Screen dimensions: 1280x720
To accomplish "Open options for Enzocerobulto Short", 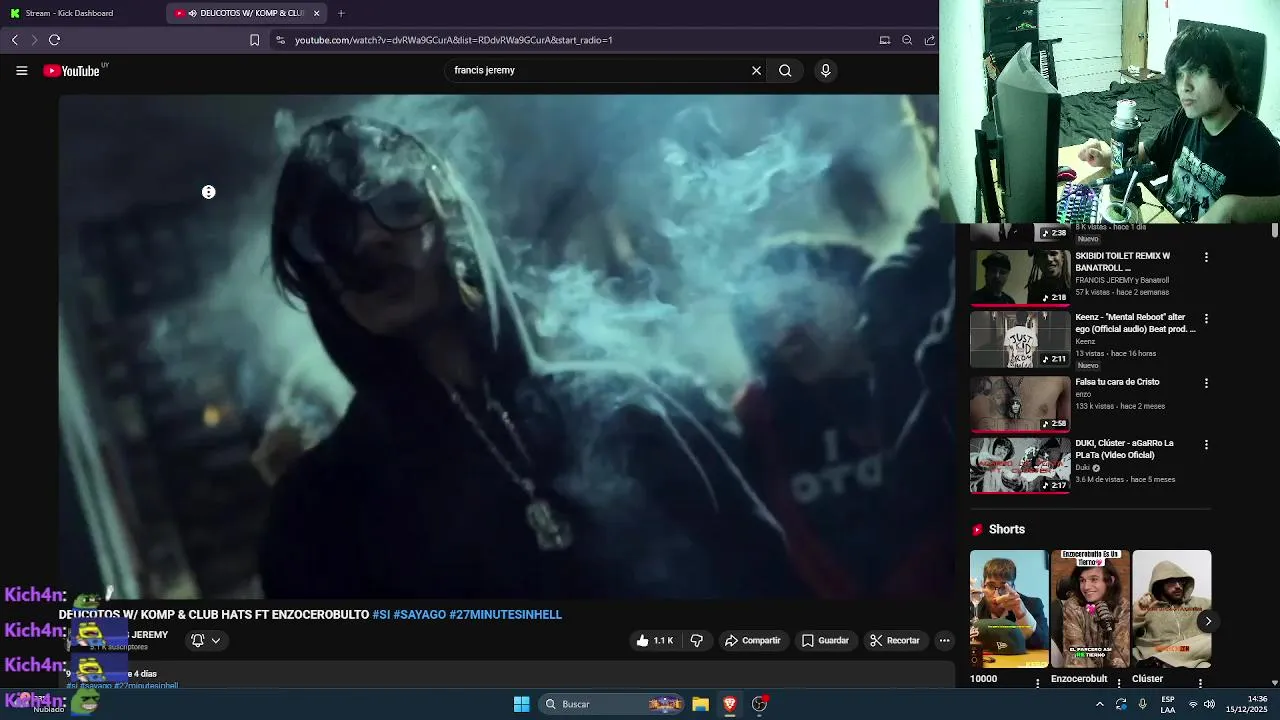I will coord(1119,683).
